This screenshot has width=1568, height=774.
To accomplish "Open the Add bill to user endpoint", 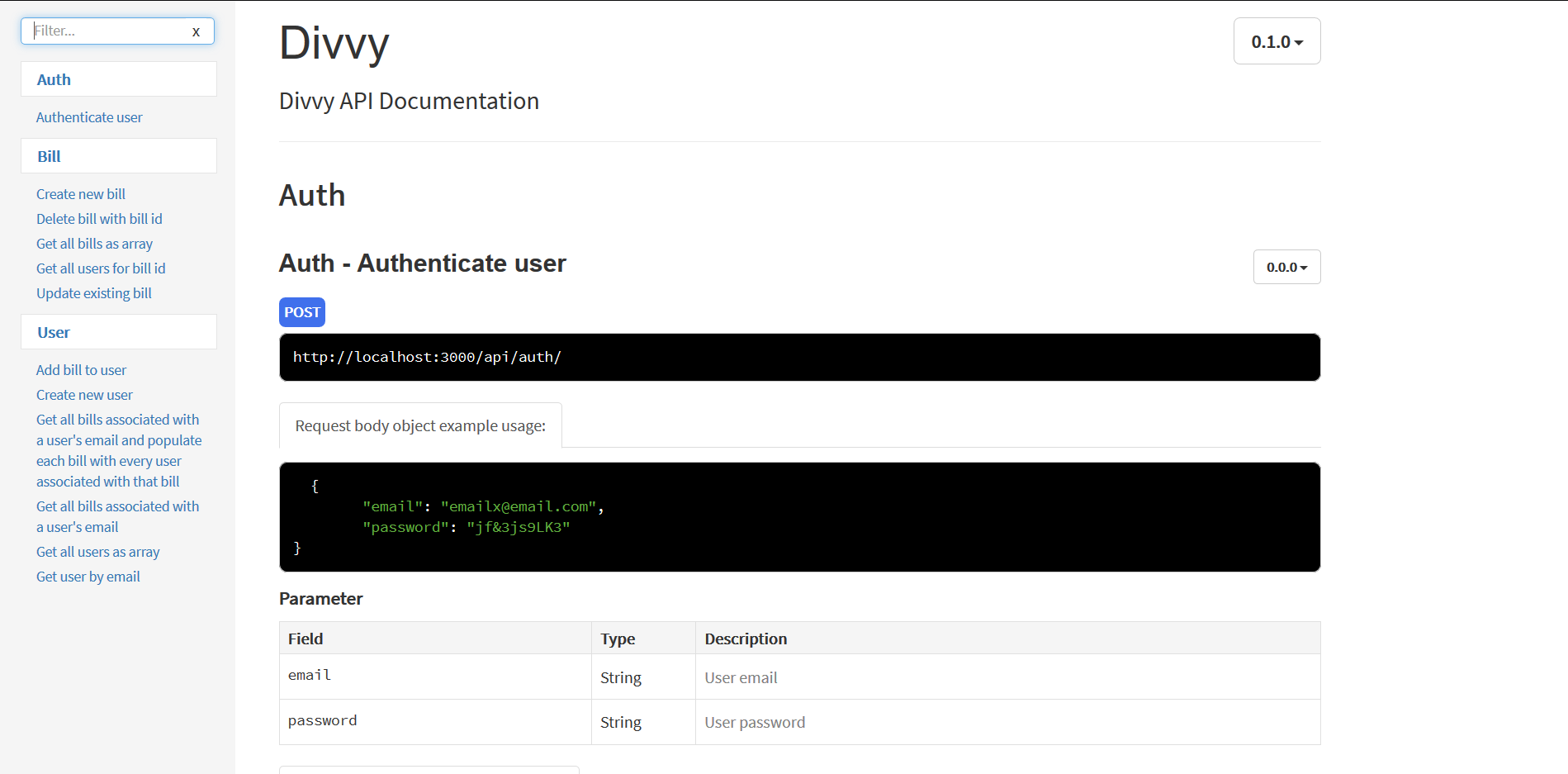I will [x=81, y=369].
